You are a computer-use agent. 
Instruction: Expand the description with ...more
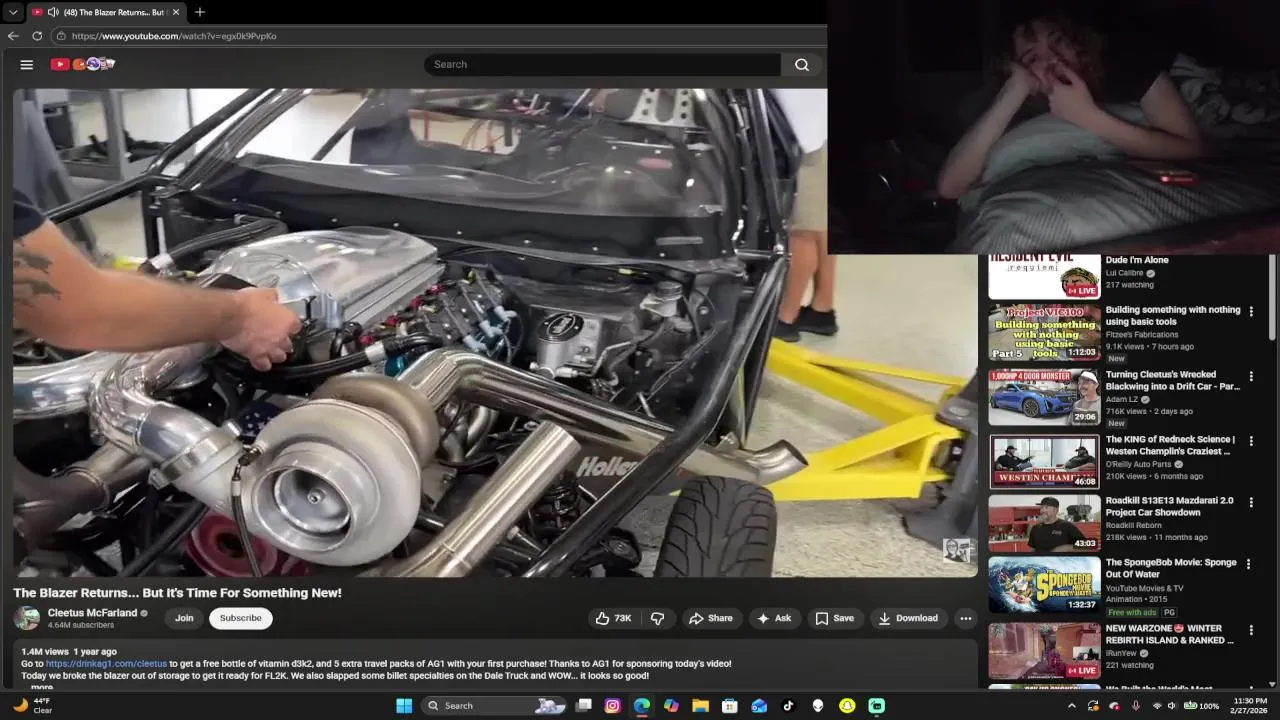coord(41,687)
